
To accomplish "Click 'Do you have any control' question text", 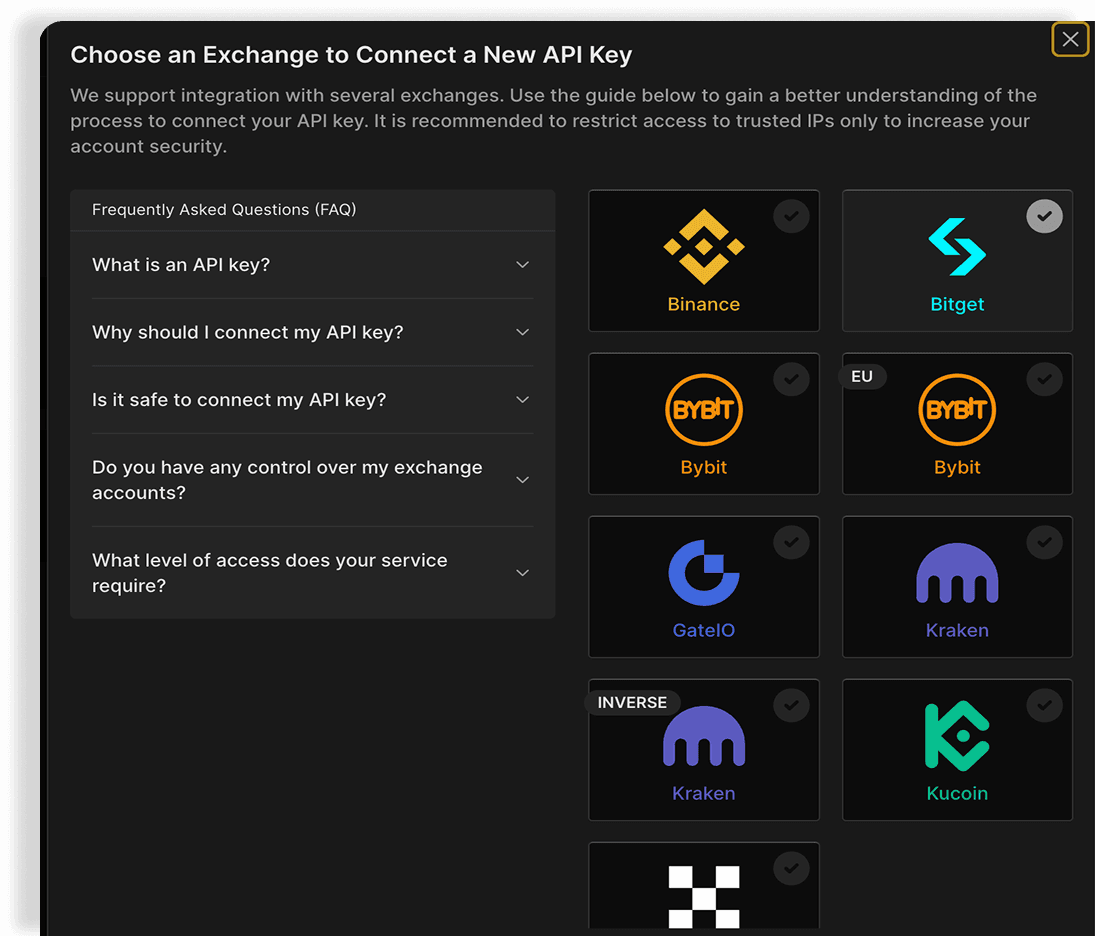I will tap(287, 480).
